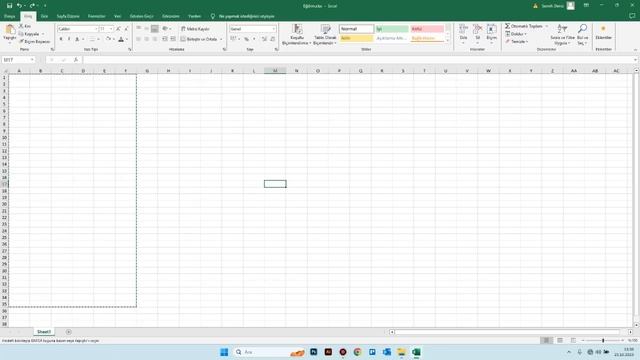Image resolution: width=640 pixels, height=360 pixels.
Task: Open the Veri ribbon tab
Action: click(118, 16)
